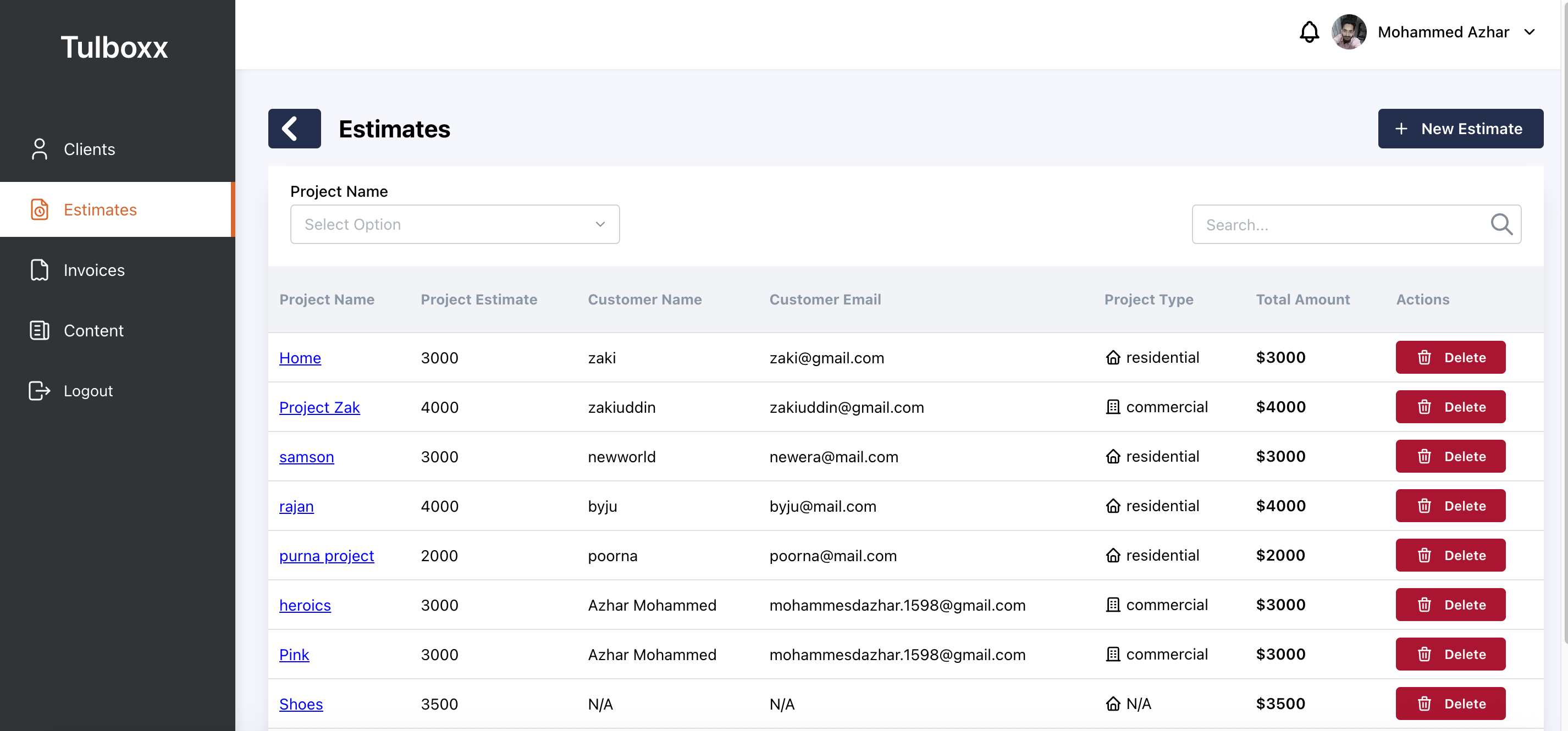
Task: Click the building icon in Pink row
Action: (1113, 654)
